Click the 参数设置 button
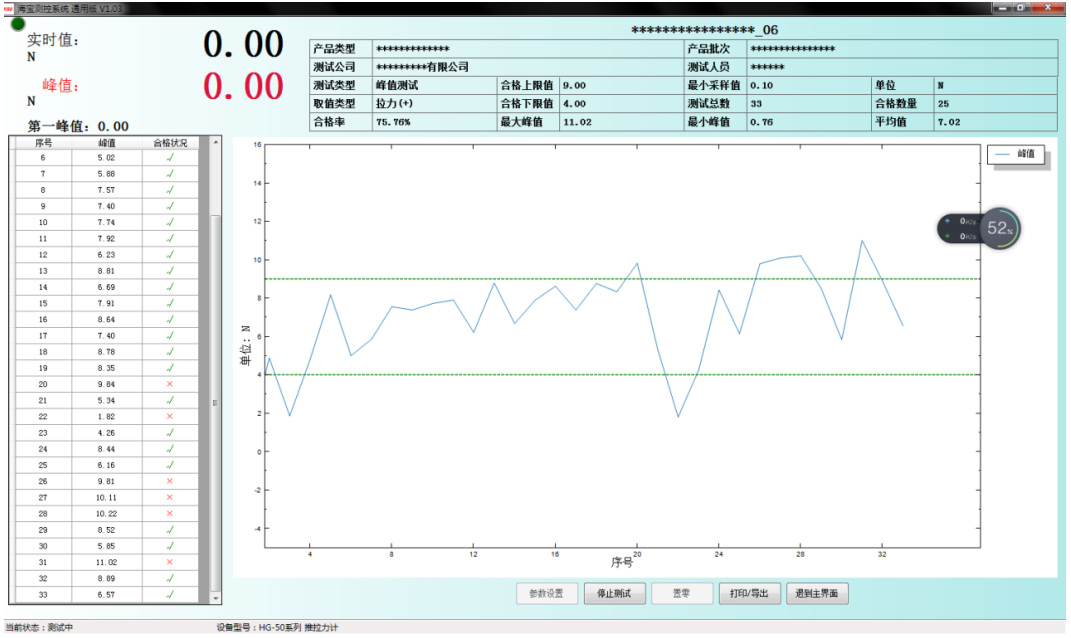 (x=546, y=594)
